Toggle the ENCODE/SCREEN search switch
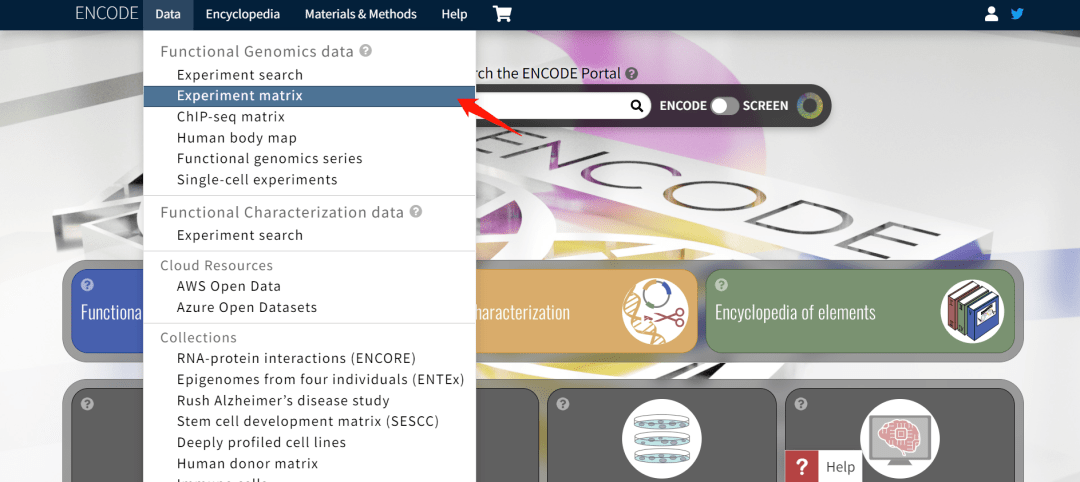This screenshot has height=482, width=1080. tap(724, 106)
